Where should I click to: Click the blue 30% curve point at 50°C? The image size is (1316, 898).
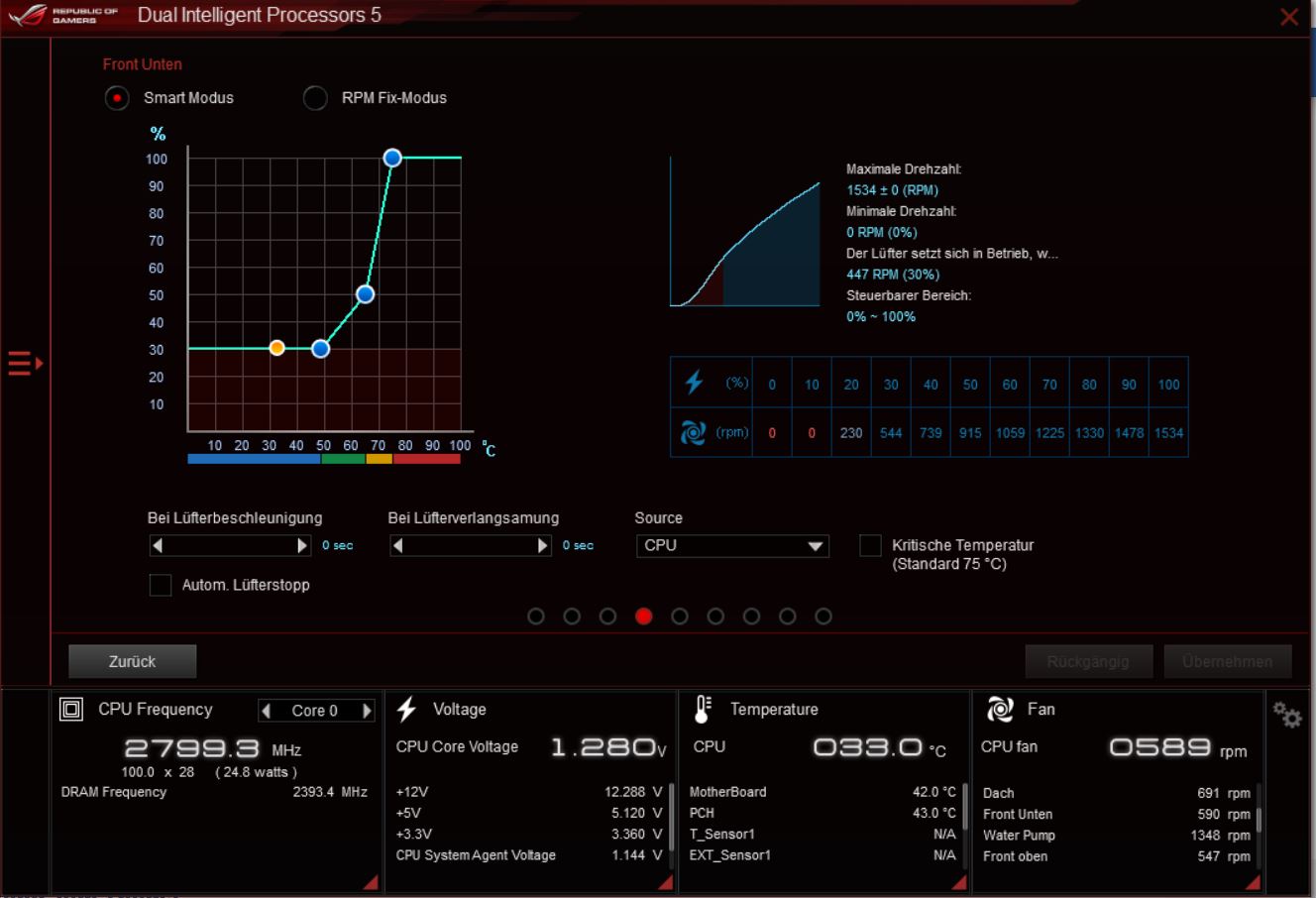click(x=320, y=349)
